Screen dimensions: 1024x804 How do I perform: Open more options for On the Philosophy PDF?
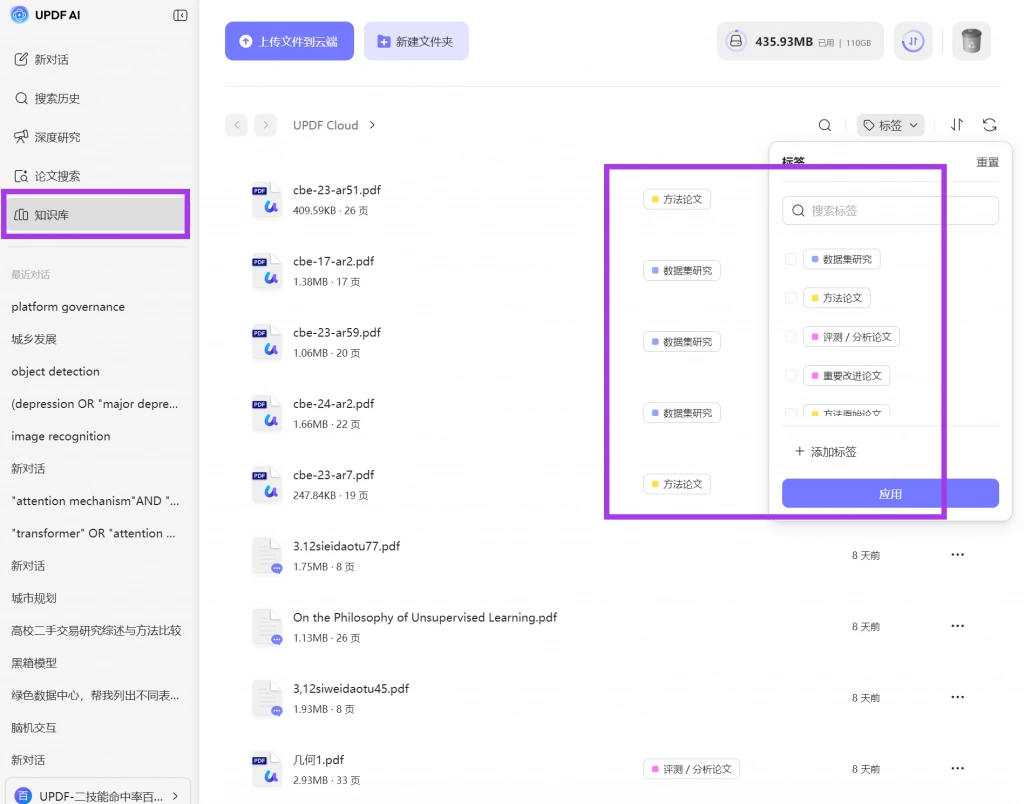tap(957, 626)
